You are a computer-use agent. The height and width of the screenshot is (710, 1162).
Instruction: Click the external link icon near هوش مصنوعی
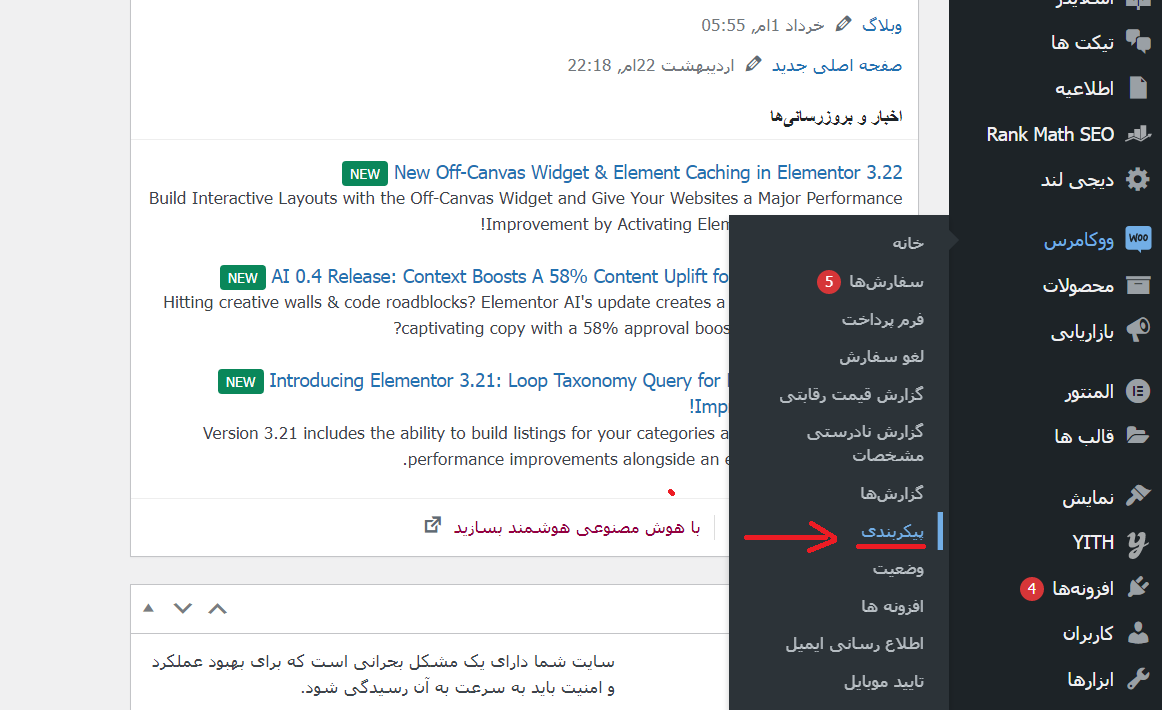[x=433, y=525]
